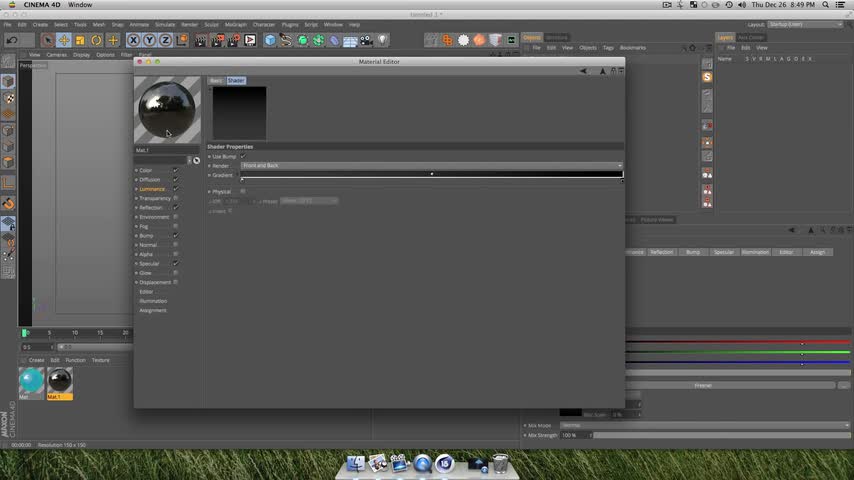Click the orange S icon in side strip

pos(707,77)
